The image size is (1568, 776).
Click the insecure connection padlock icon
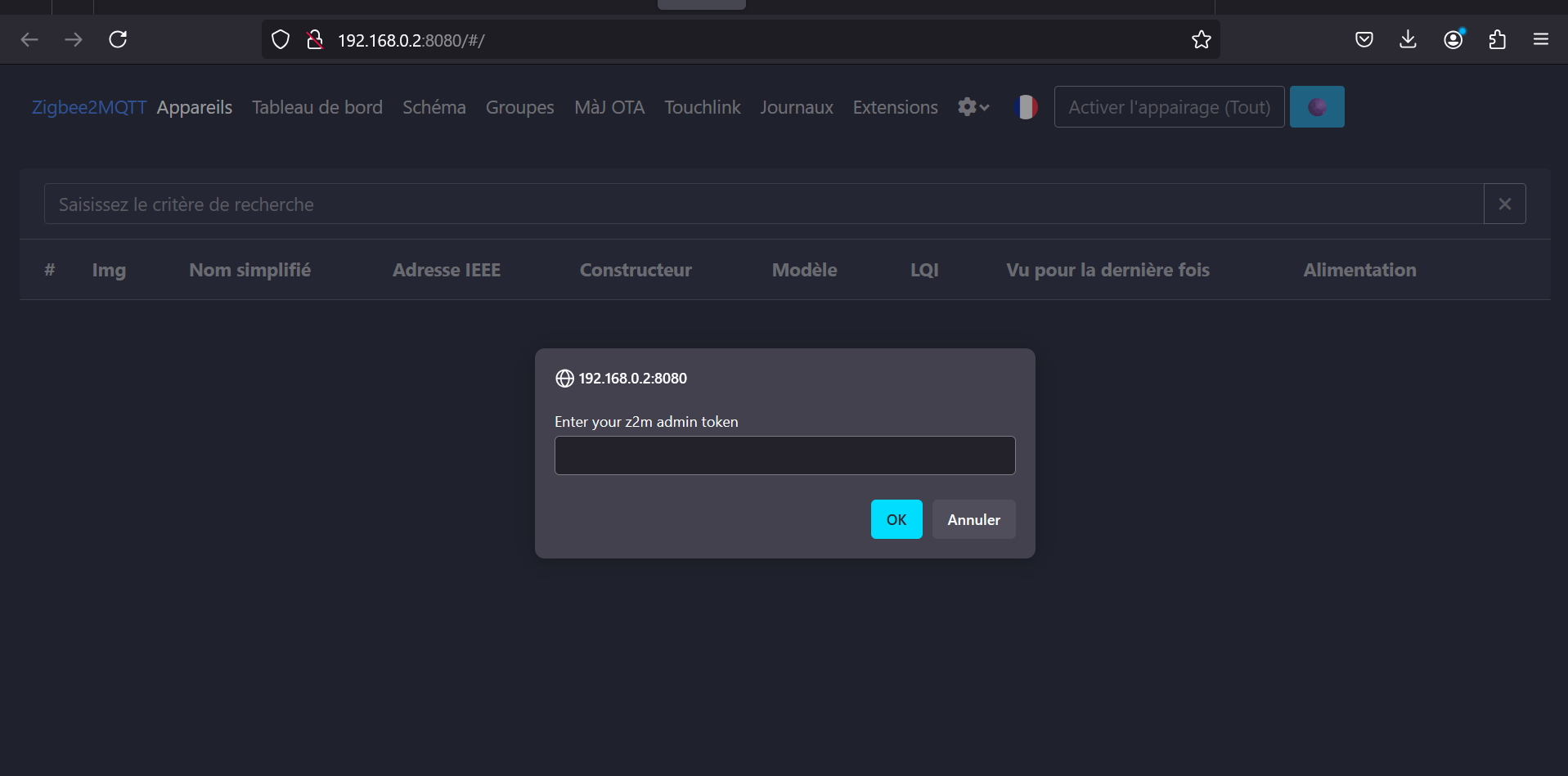[x=314, y=39]
